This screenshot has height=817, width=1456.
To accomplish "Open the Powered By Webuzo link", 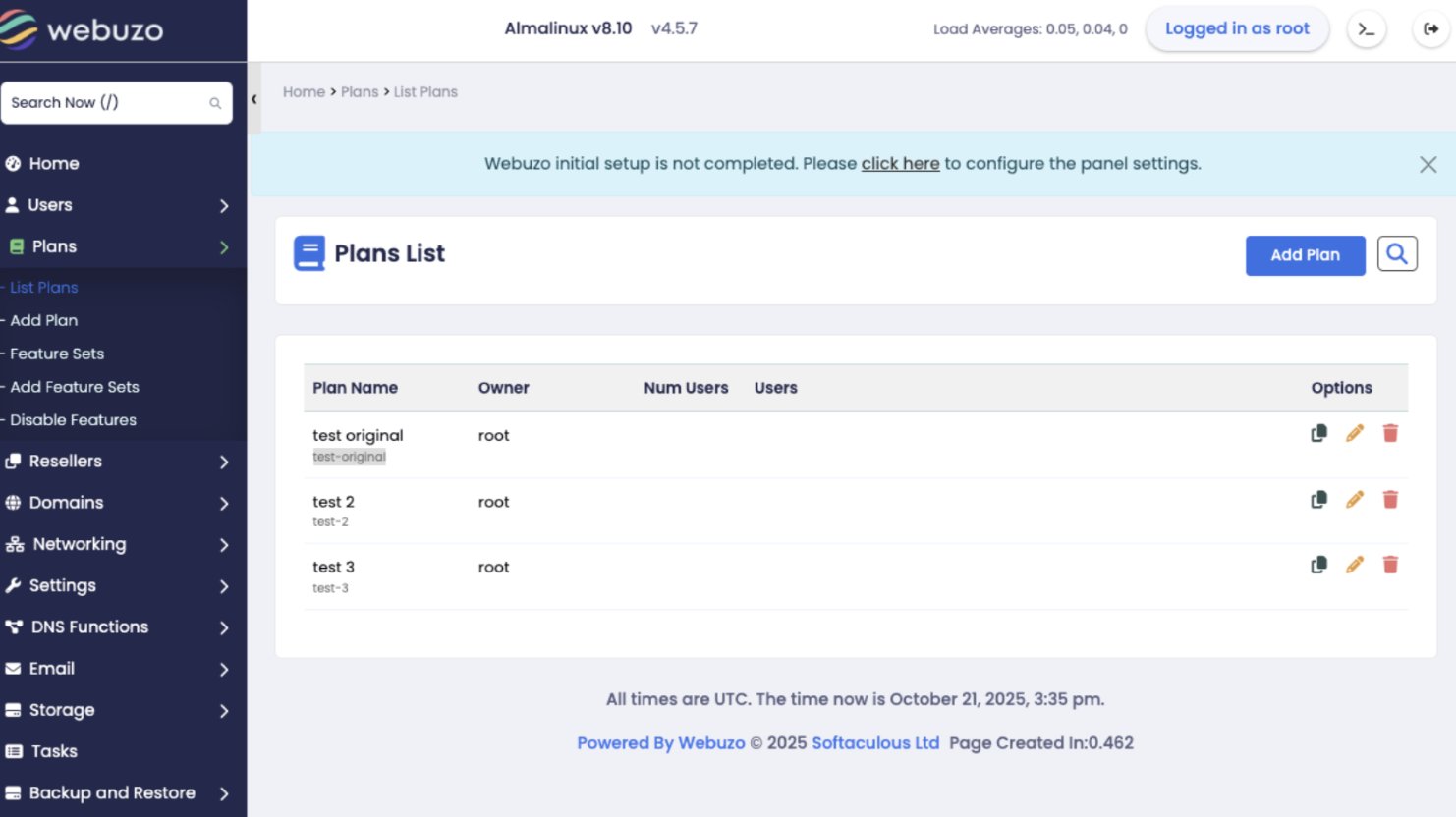I will [x=661, y=743].
